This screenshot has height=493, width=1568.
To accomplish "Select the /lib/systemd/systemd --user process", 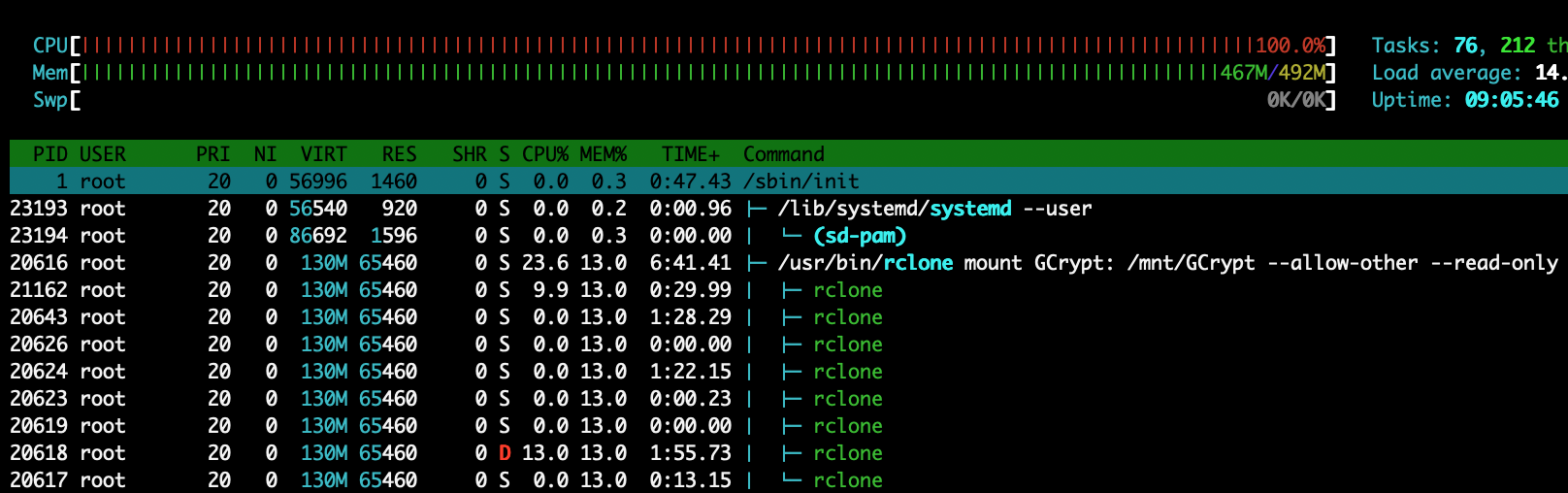I will [x=934, y=209].
